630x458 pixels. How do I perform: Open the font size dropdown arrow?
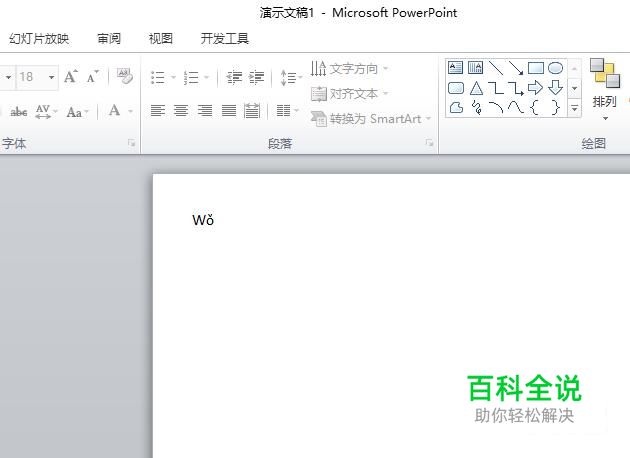click(x=51, y=77)
